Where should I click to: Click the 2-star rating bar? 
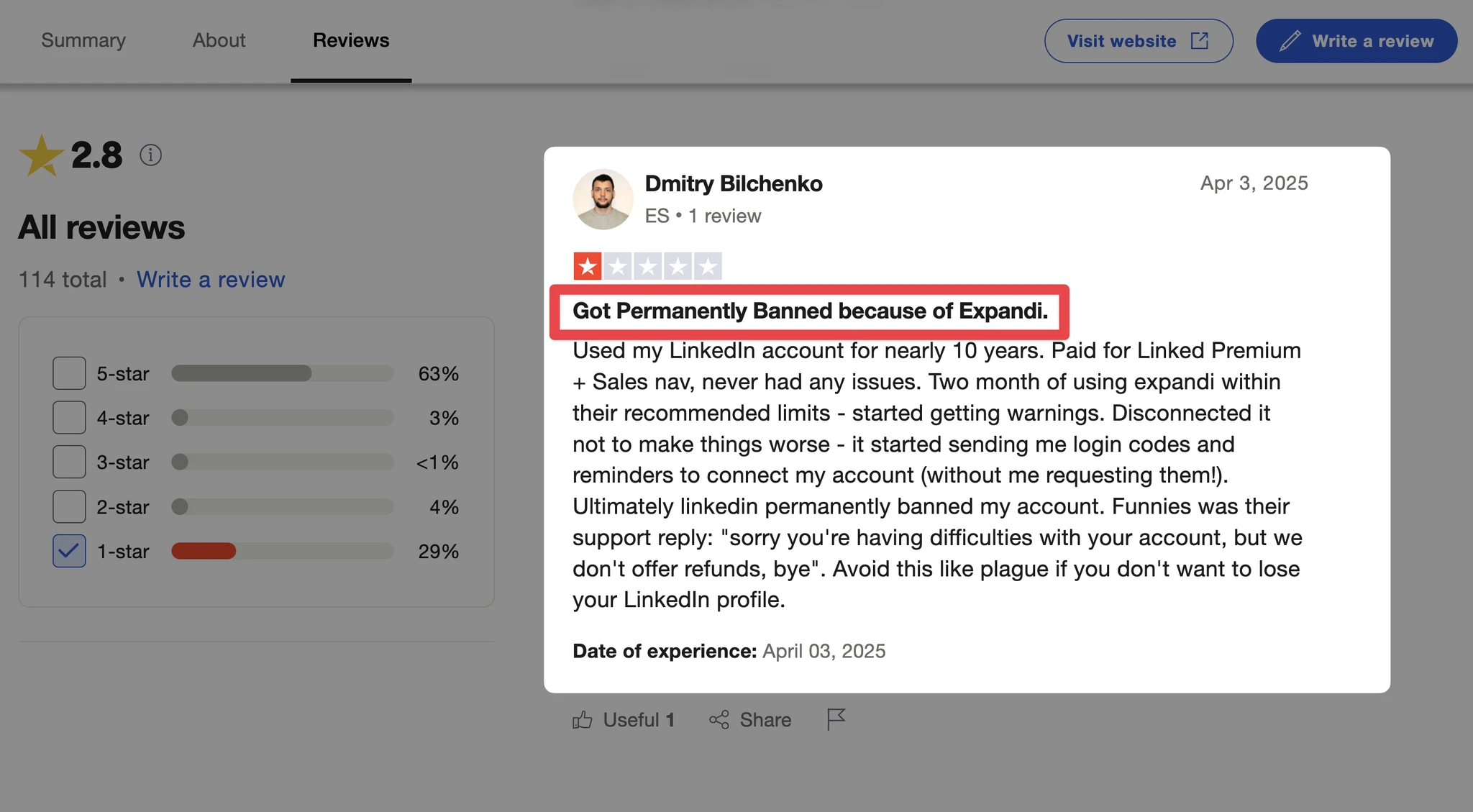click(x=283, y=506)
